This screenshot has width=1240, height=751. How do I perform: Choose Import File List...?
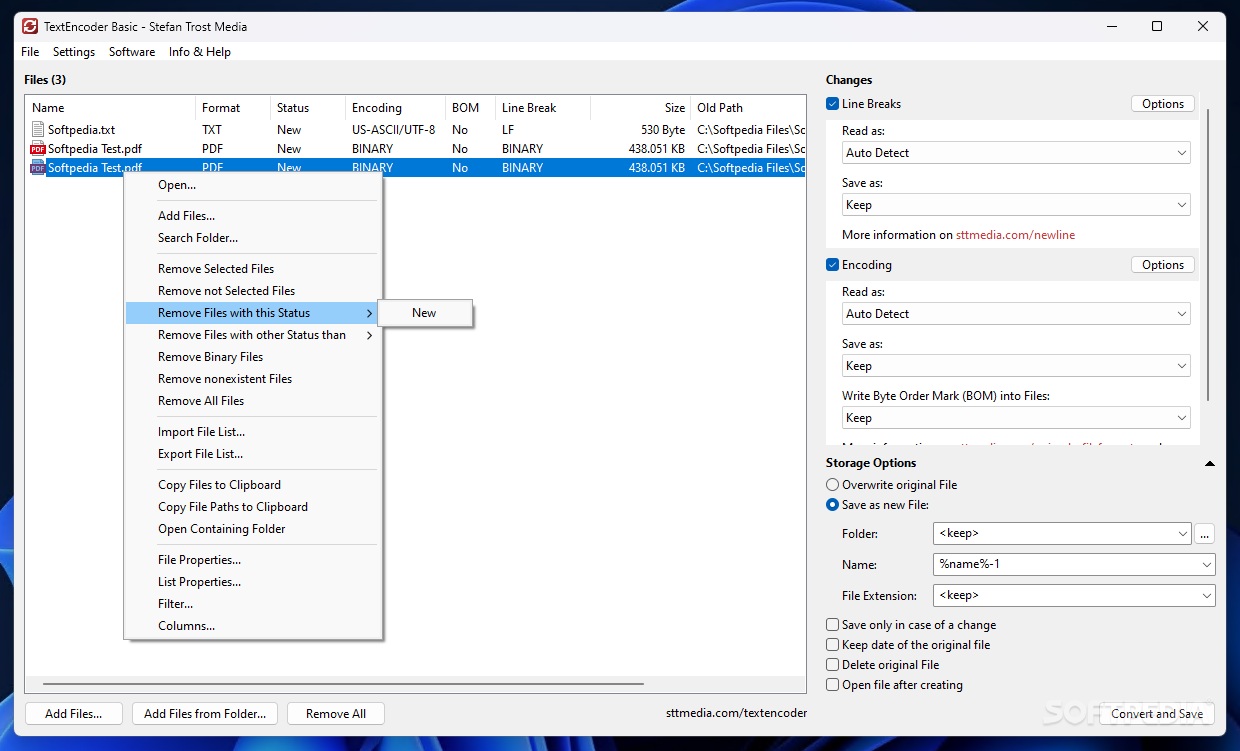pos(252,432)
